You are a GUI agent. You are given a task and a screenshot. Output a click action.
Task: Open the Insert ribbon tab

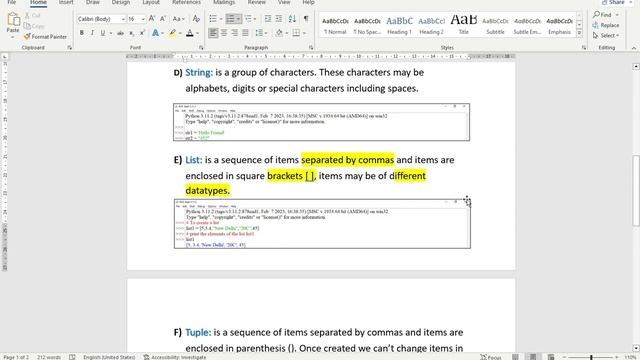[x=66, y=2]
